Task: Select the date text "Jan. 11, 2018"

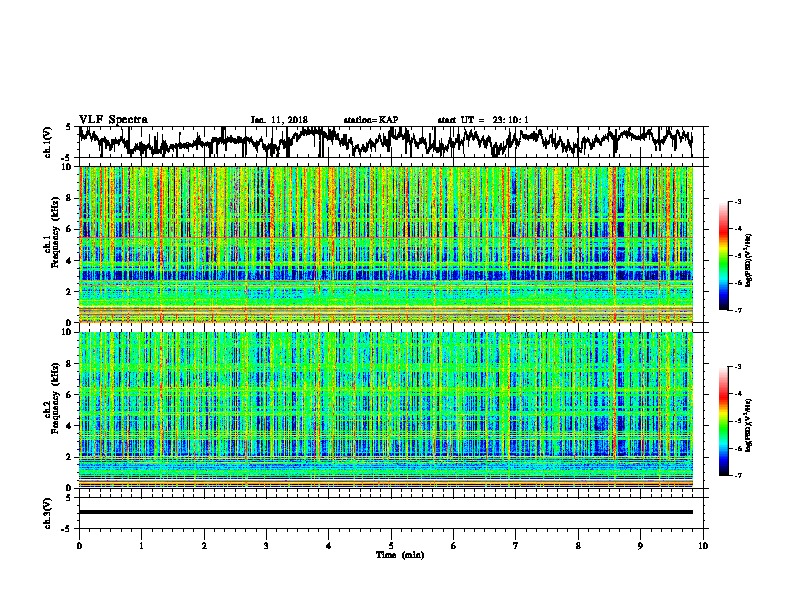Action: (x=279, y=120)
